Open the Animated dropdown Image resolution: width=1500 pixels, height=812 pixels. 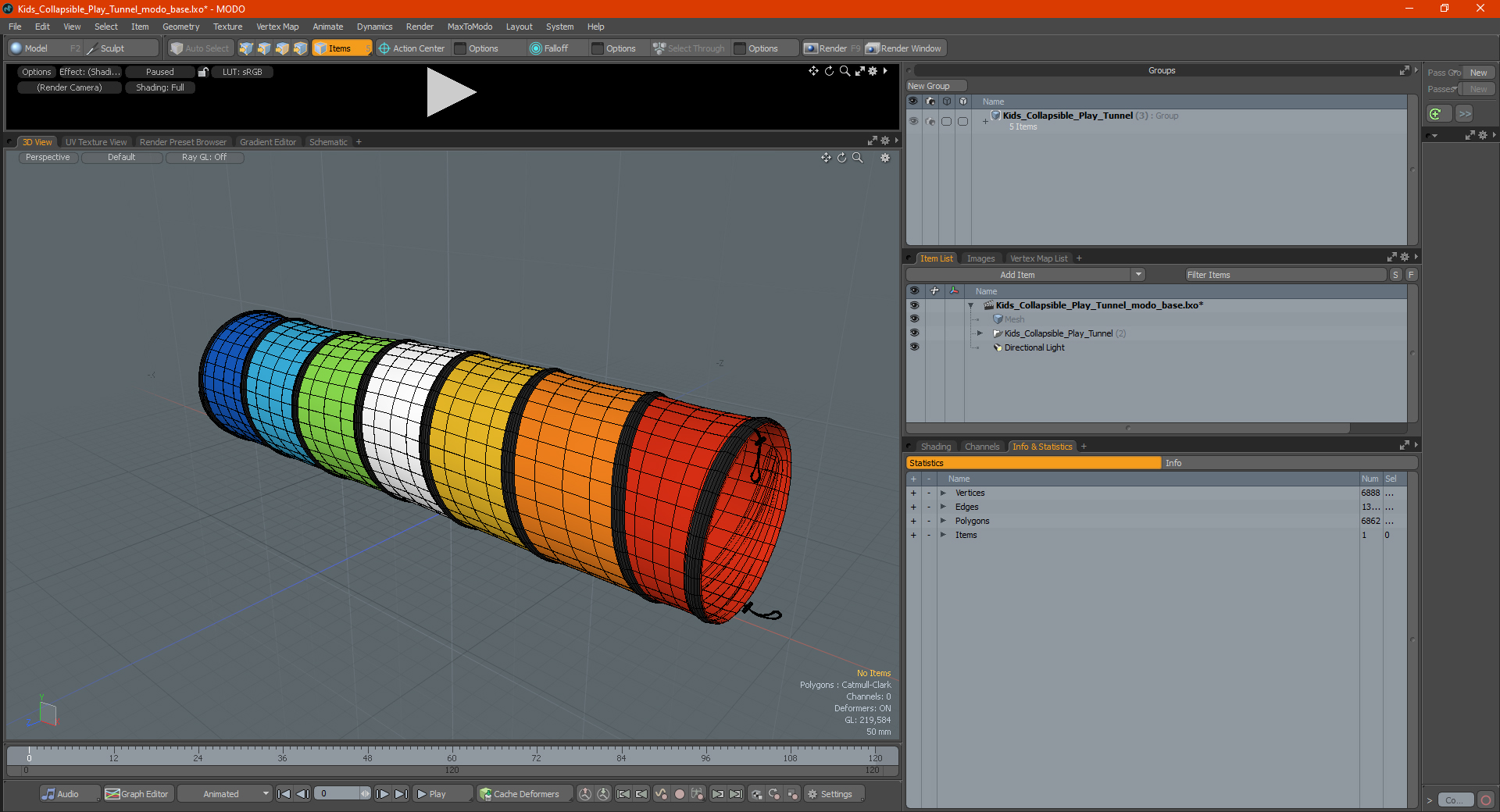(225, 794)
